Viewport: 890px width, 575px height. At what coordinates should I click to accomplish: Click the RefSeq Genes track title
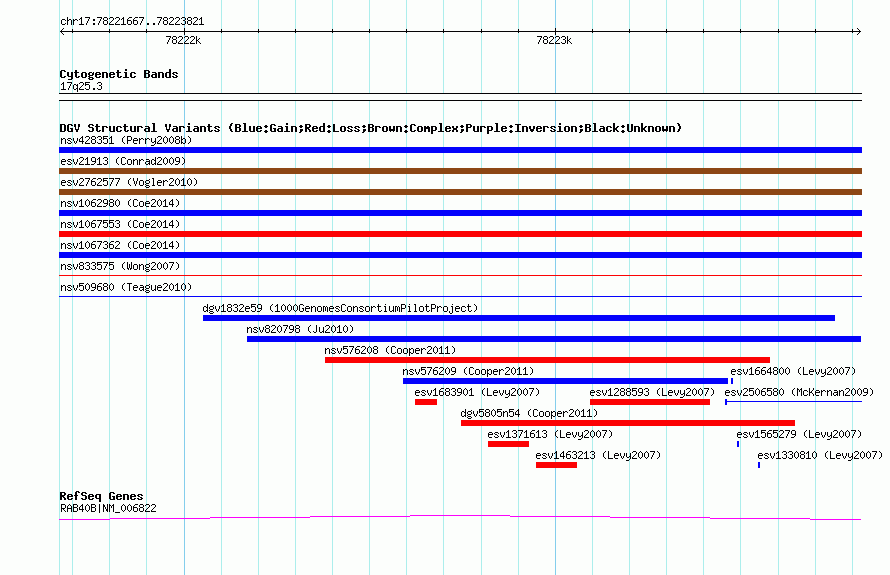101,496
